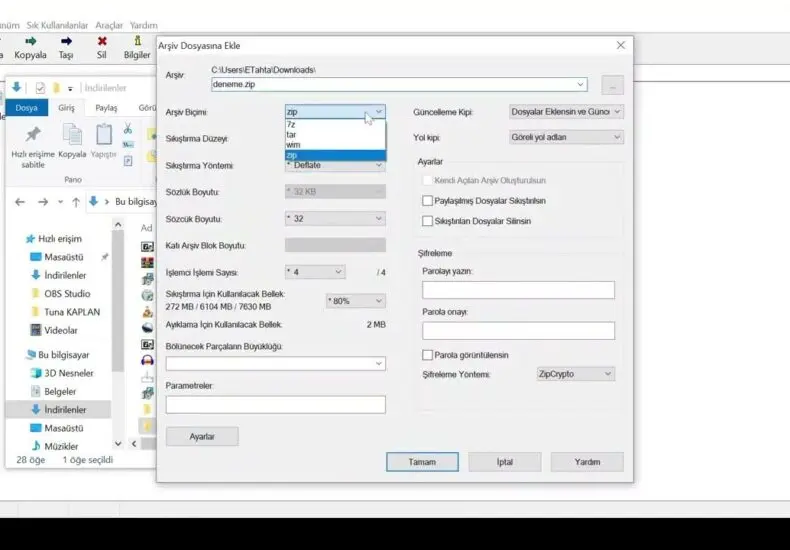Choose wim in the Arşiv Biçimi list
This screenshot has height=550, width=790.
[335, 145]
